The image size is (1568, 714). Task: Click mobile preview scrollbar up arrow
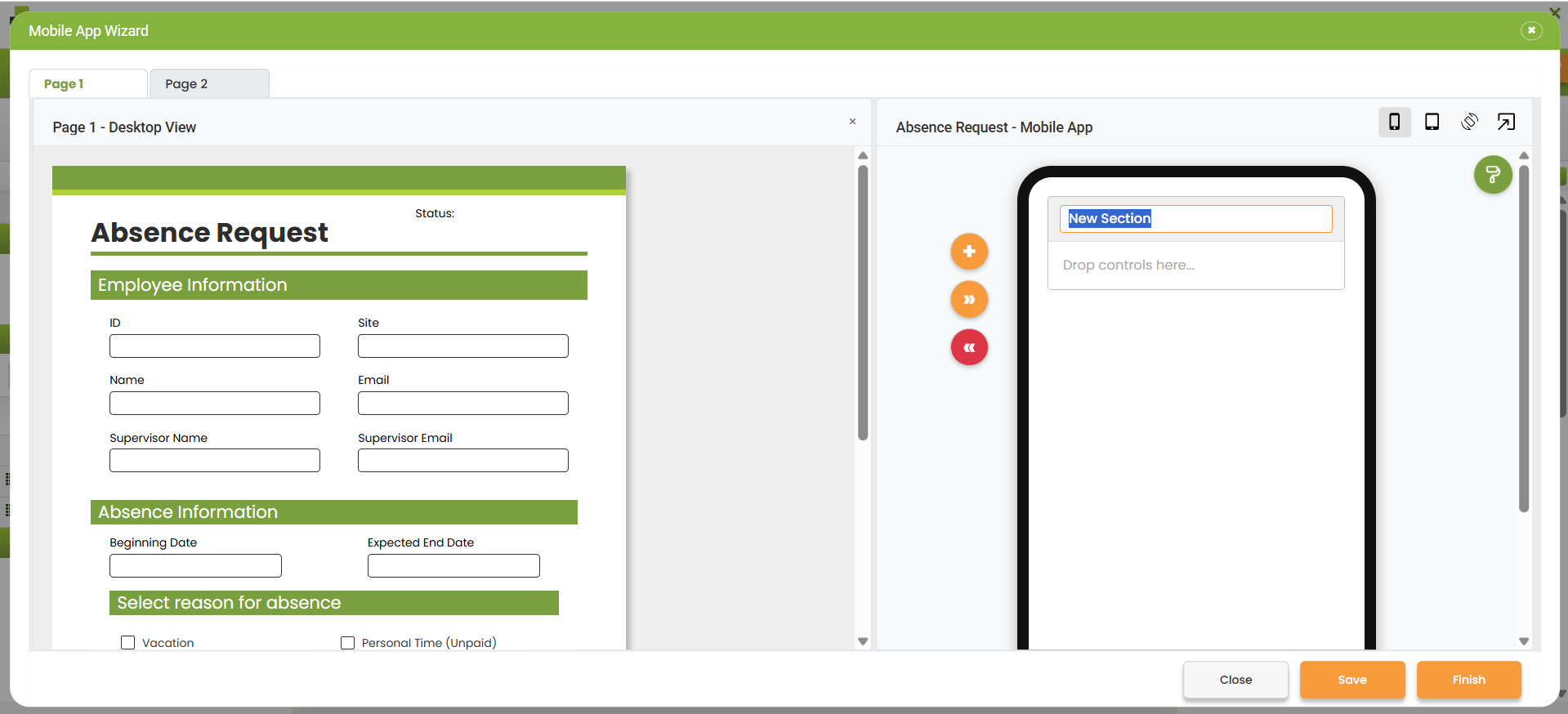pos(1524,155)
